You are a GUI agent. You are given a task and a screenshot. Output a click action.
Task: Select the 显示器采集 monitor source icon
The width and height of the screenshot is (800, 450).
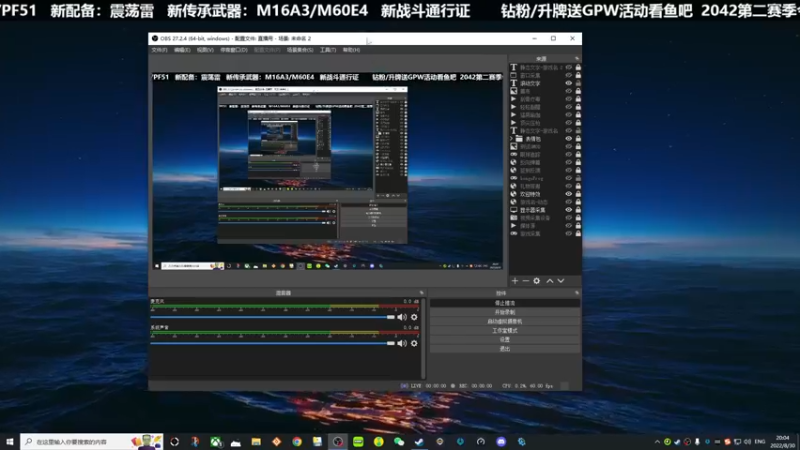[x=514, y=210]
